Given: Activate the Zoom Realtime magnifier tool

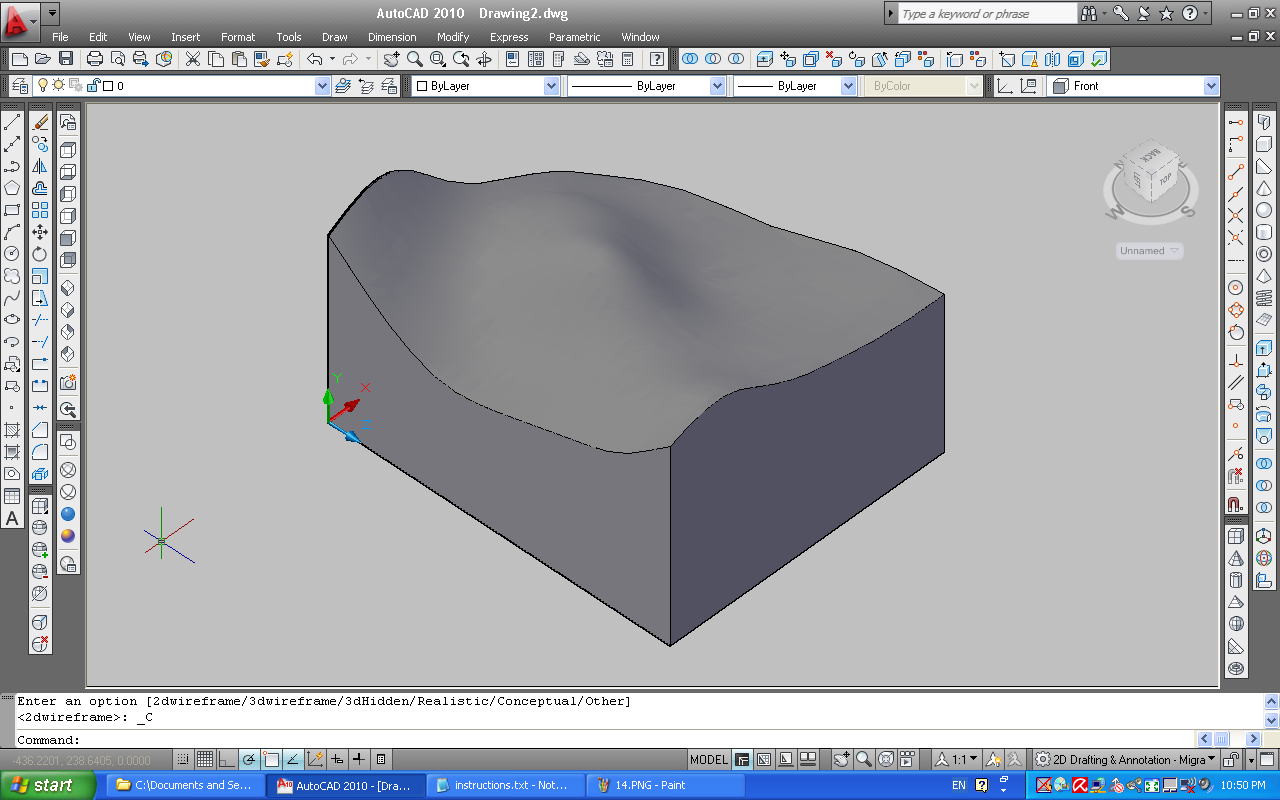Looking at the screenshot, I should 414,59.
